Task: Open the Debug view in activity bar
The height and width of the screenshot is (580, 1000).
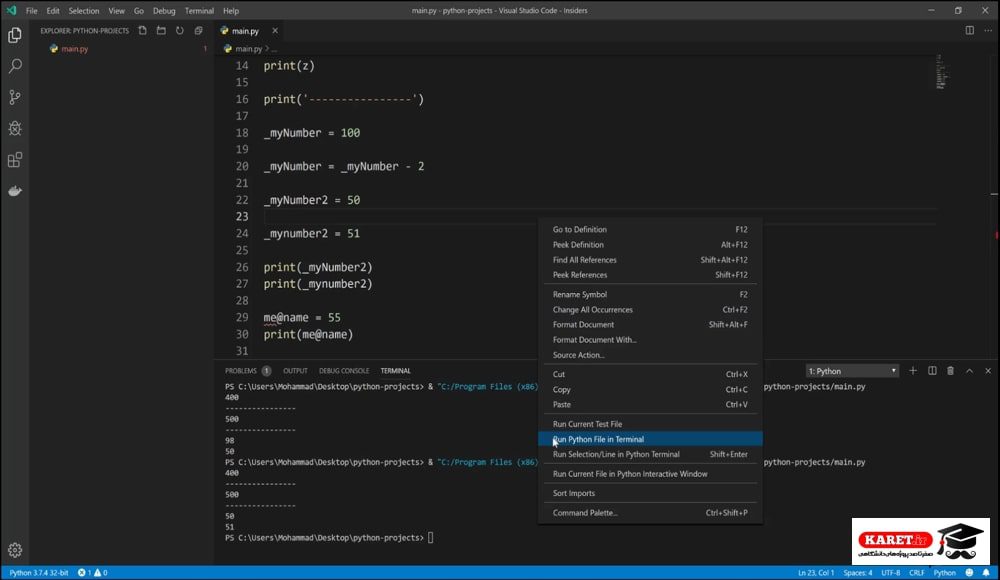Action: (x=15, y=128)
